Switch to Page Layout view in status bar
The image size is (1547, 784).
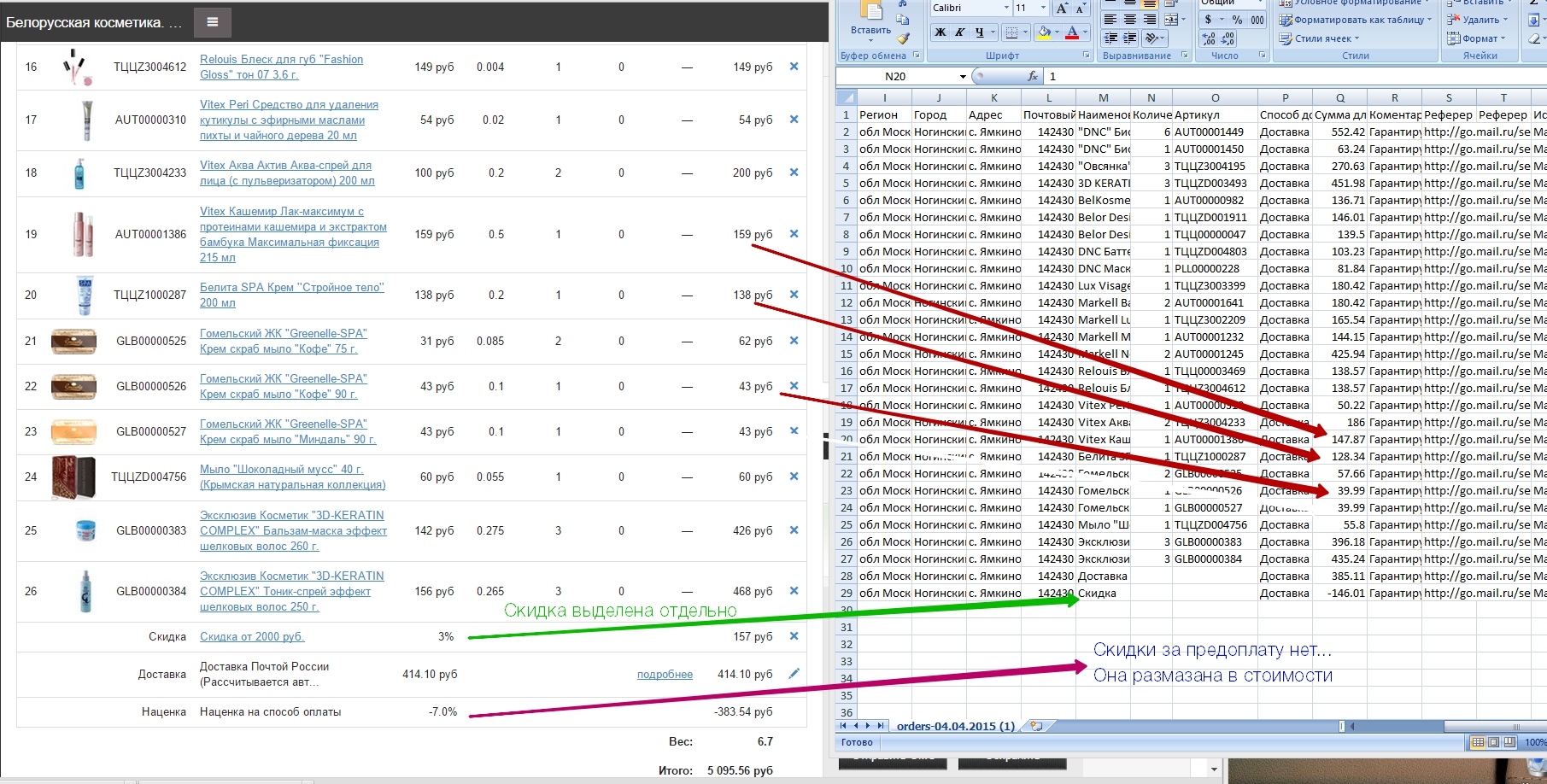coord(1494,742)
